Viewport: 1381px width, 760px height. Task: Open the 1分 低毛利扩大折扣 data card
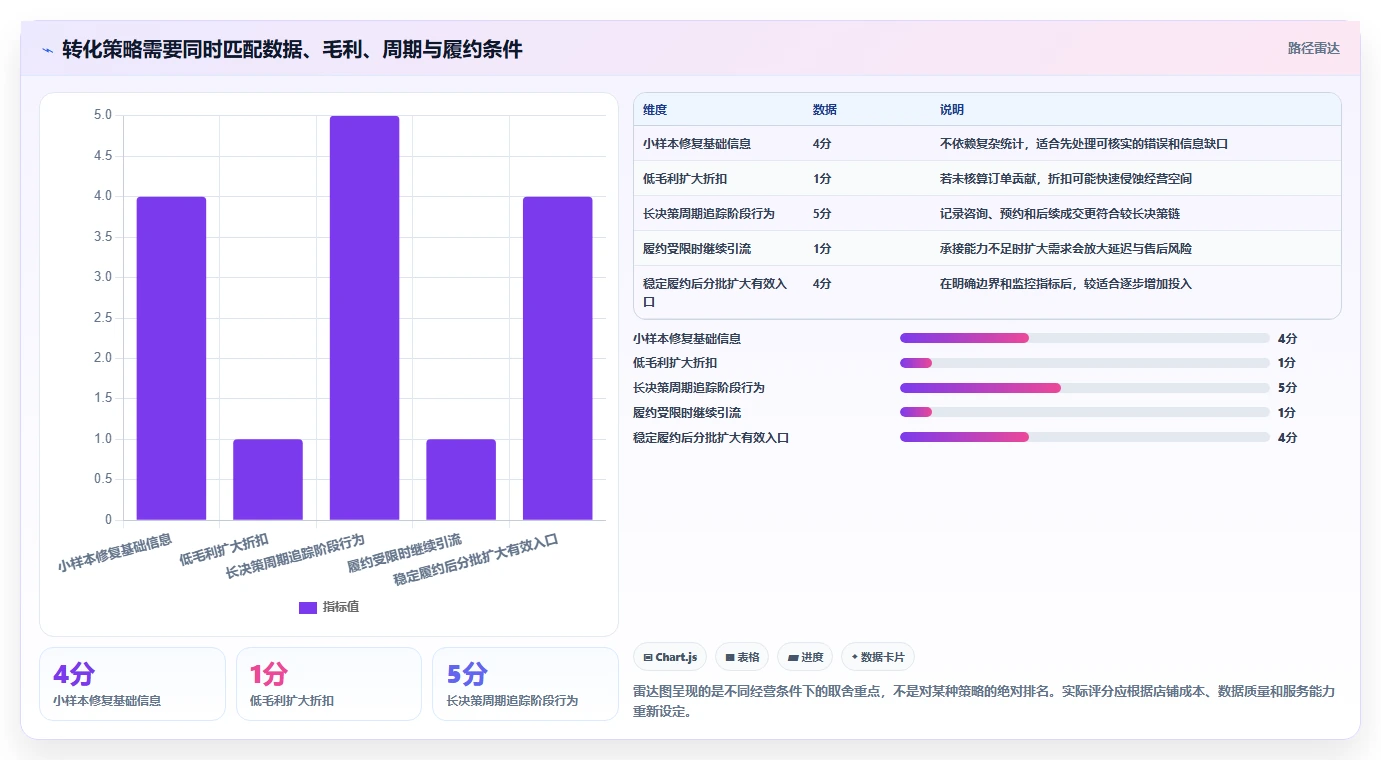(329, 684)
